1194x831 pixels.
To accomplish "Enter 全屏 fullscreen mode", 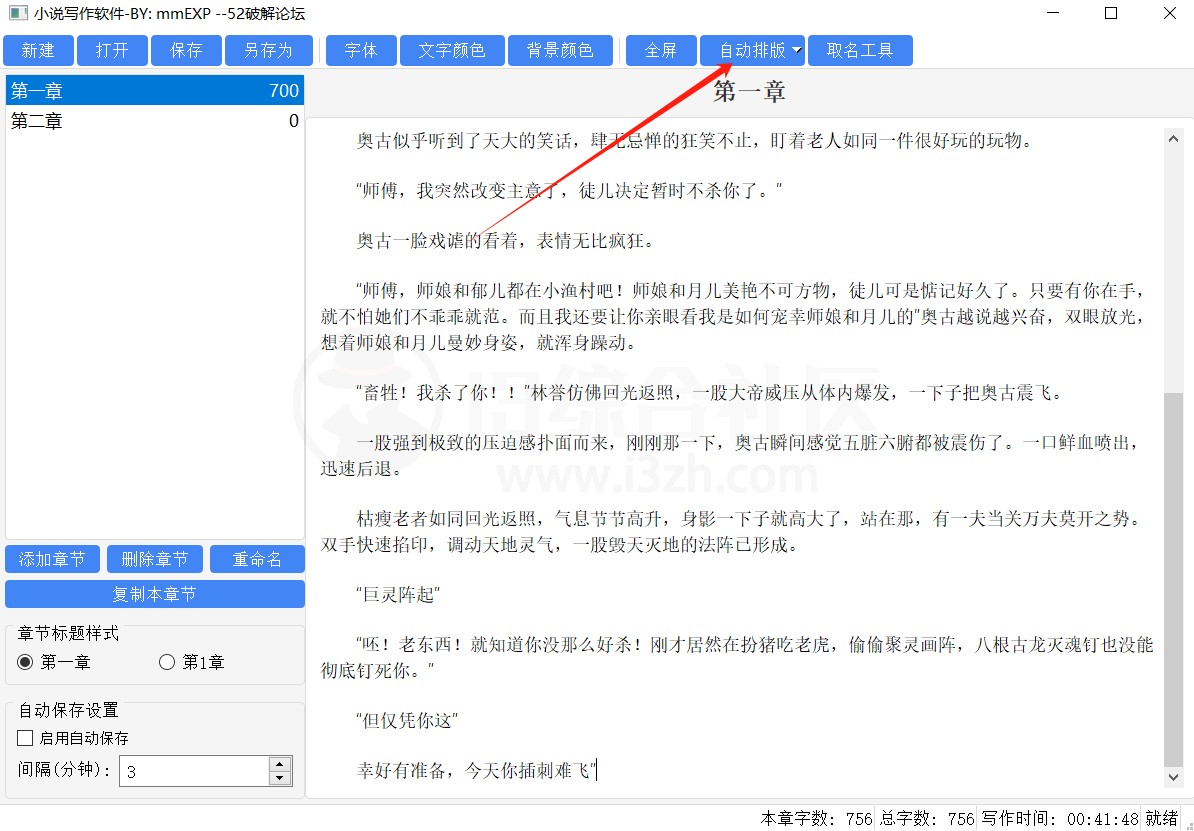I will (x=661, y=51).
